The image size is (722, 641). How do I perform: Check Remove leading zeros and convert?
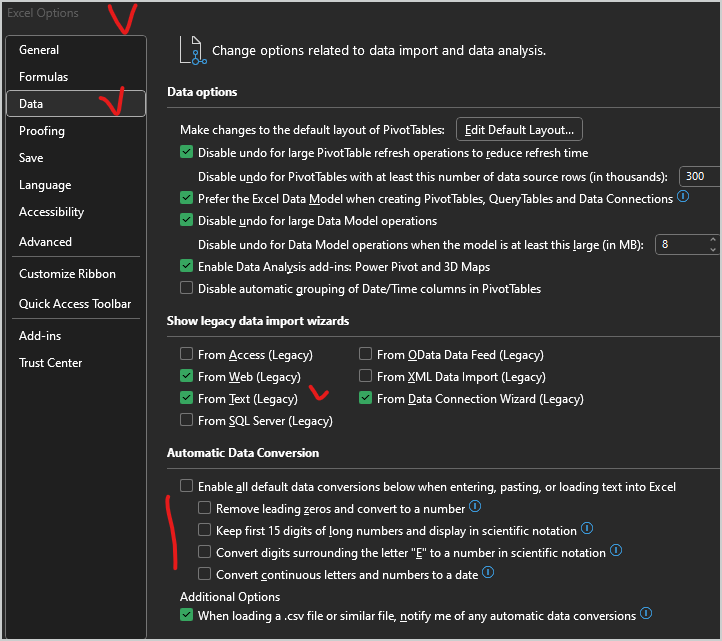pos(204,507)
